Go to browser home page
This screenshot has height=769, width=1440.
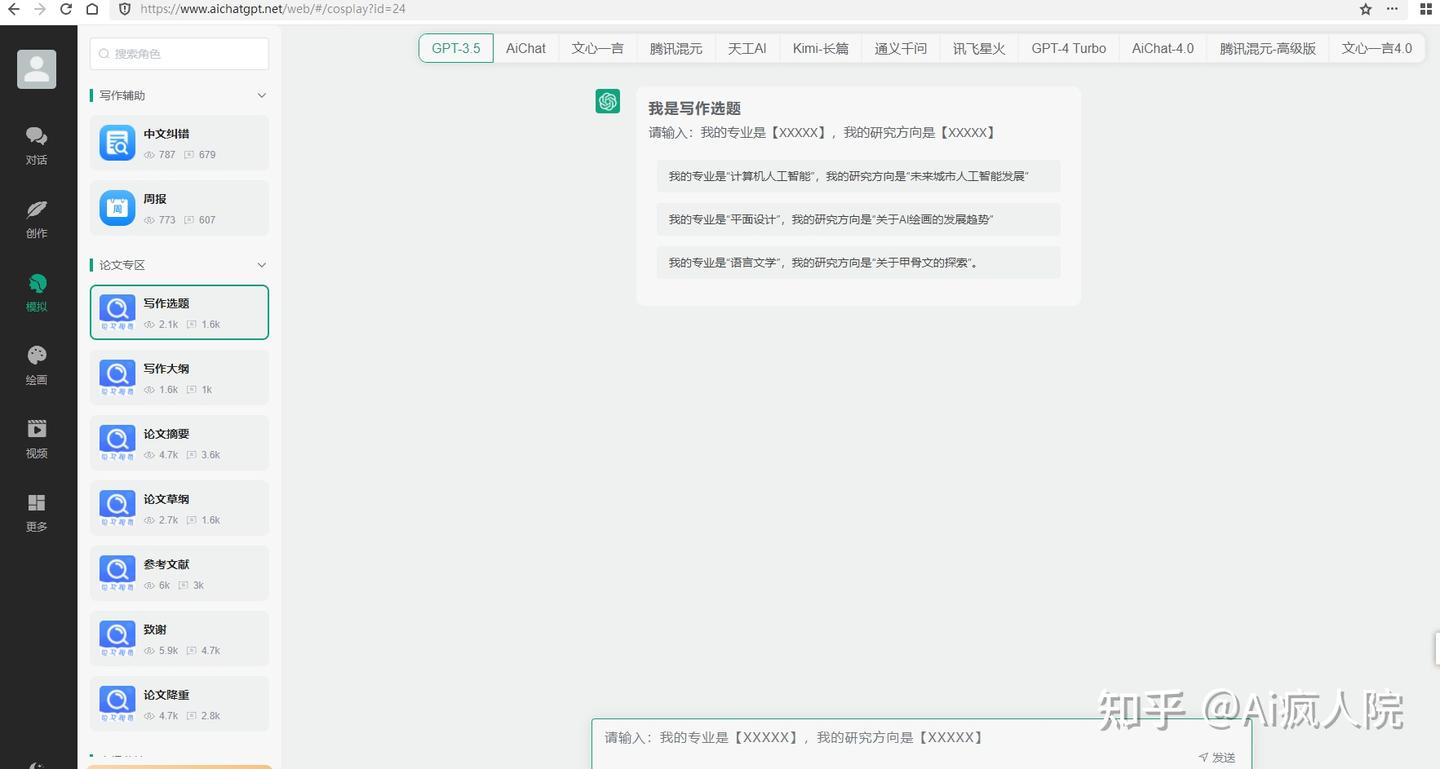[92, 9]
